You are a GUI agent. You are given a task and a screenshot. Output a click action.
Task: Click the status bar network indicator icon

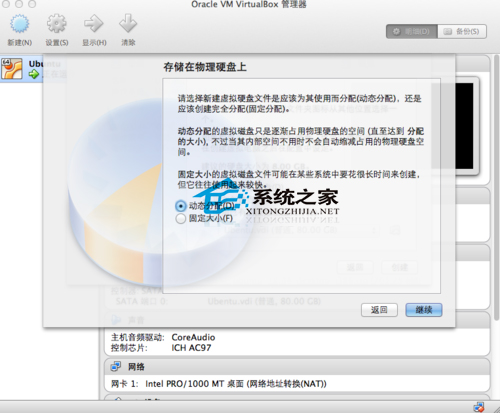(x=479, y=407)
